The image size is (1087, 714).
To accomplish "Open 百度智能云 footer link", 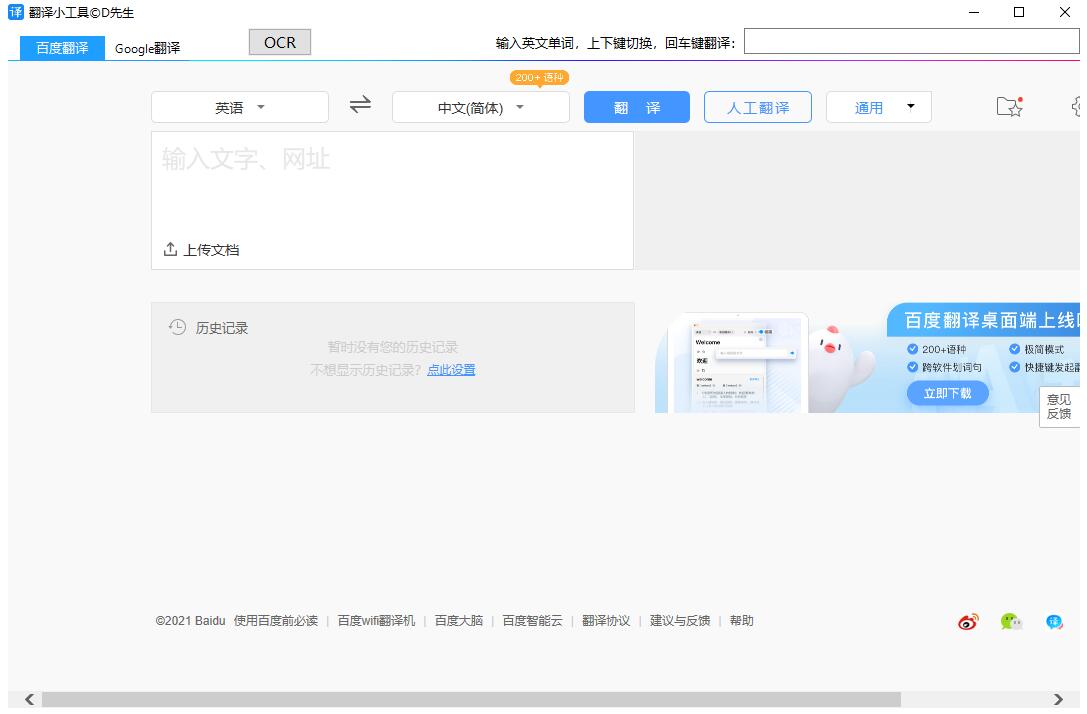I will pos(532,620).
